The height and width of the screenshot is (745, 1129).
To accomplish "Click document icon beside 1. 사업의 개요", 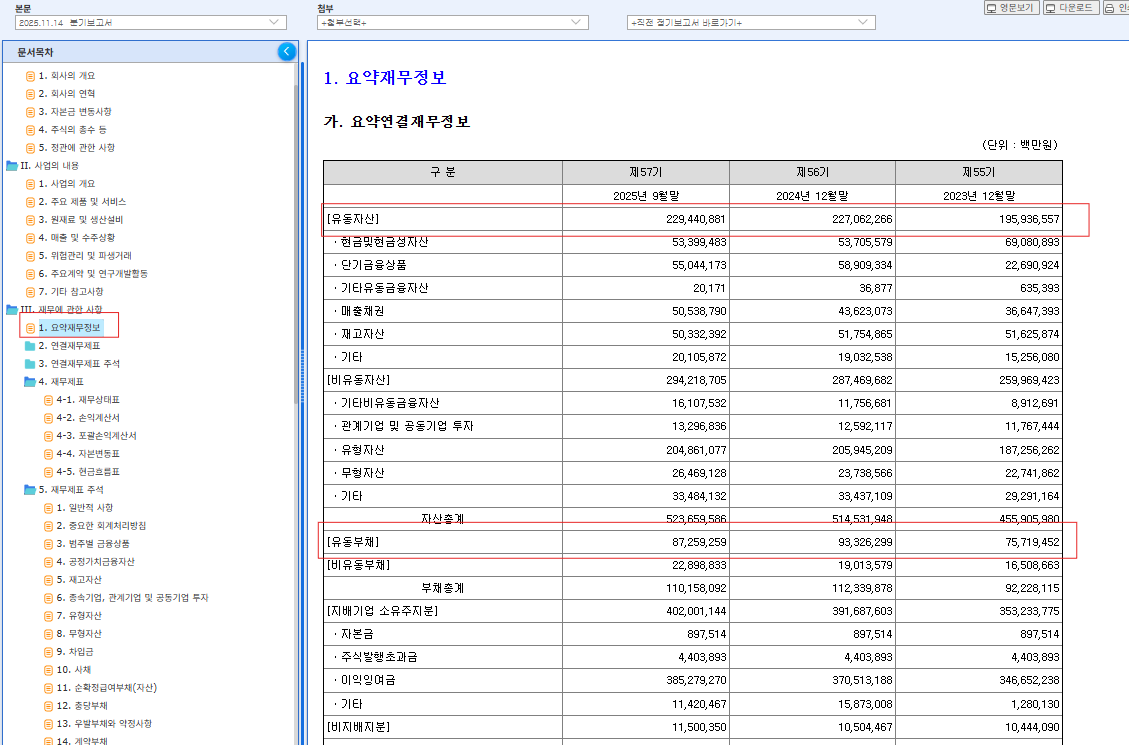I will coord(30,184).
